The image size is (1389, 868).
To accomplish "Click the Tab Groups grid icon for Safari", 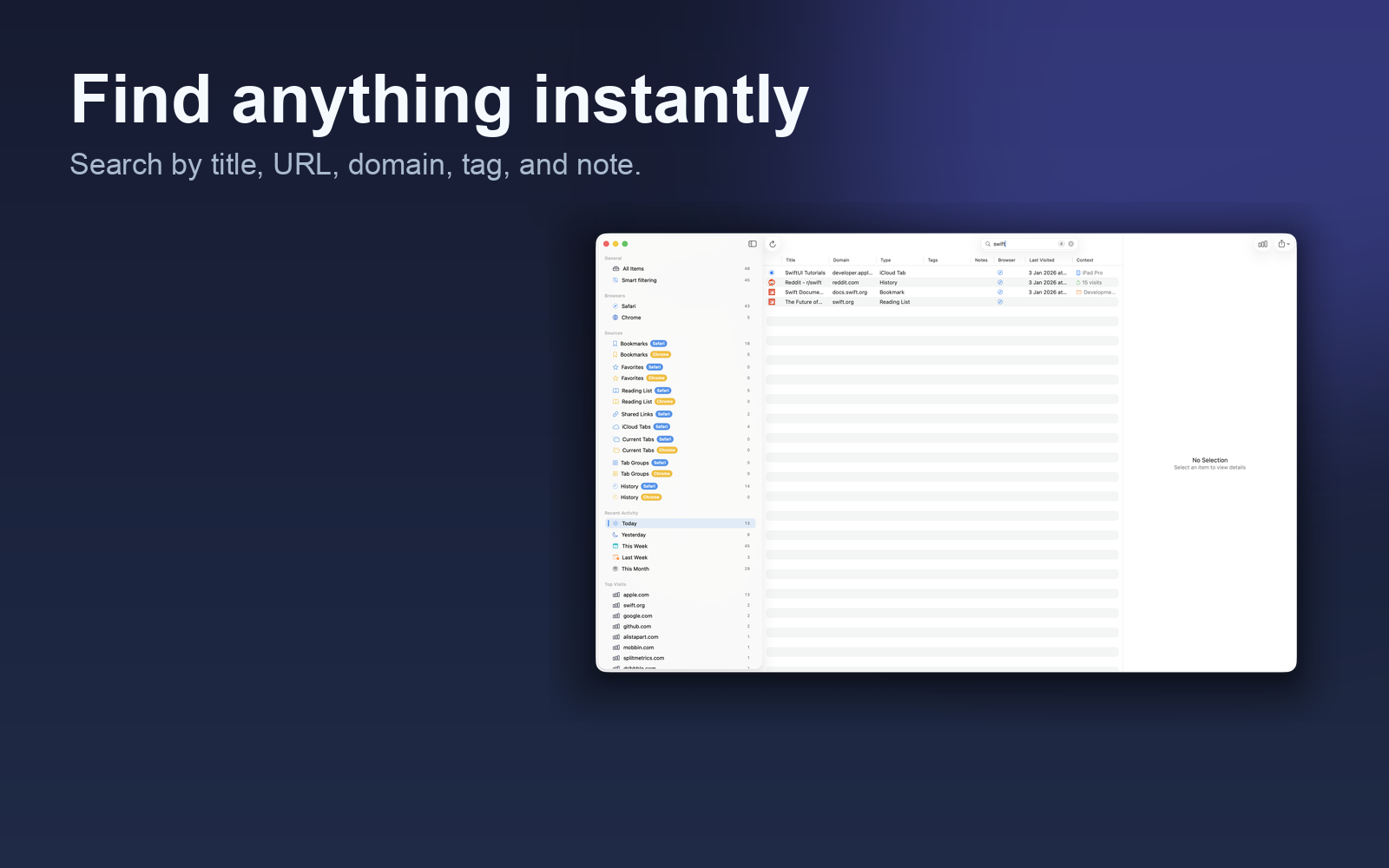I will [616, 463].
